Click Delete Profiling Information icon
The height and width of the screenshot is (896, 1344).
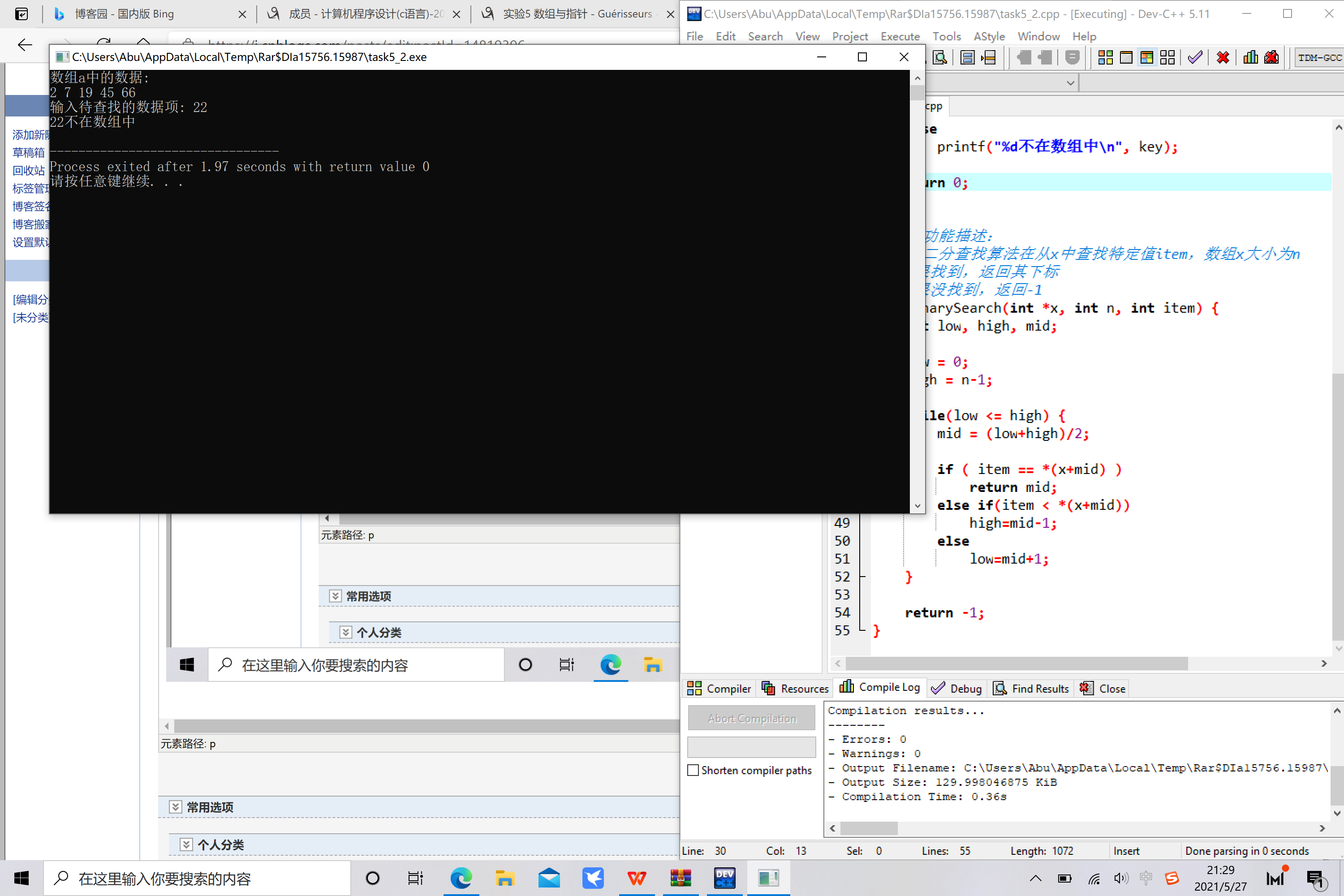[1271, 57]
